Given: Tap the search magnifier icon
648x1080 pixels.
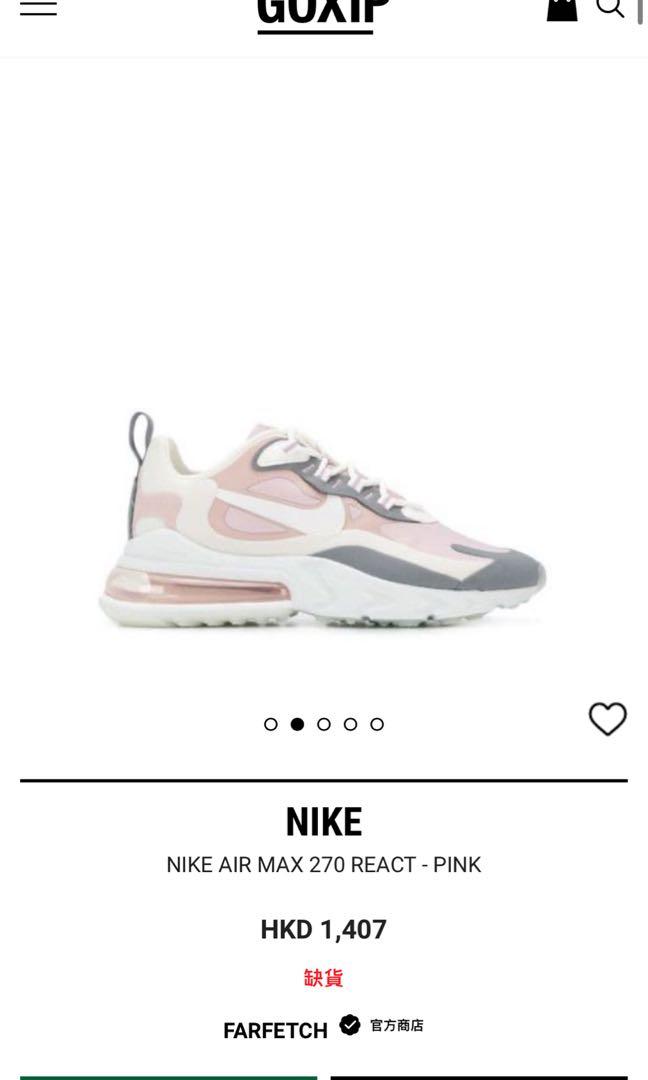Looking at the screenshot, I should (610, 8).
